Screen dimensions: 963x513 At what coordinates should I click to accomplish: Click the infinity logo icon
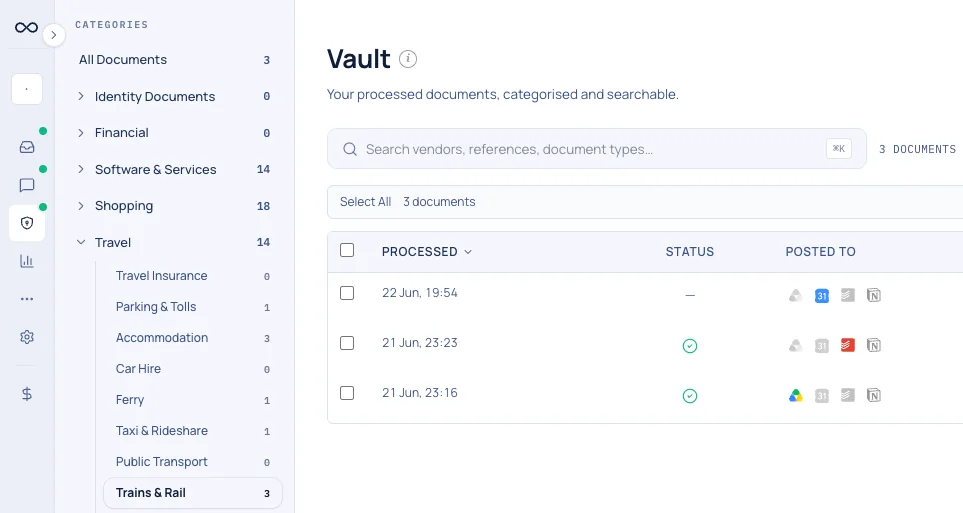[x=26, y=27]
